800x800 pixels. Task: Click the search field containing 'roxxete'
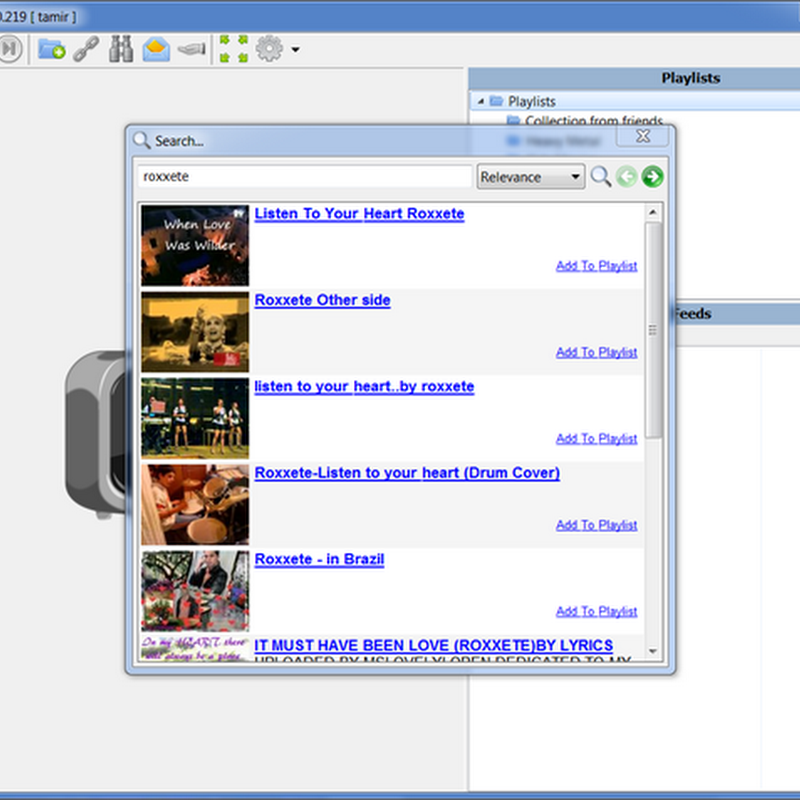click(304, 177)
